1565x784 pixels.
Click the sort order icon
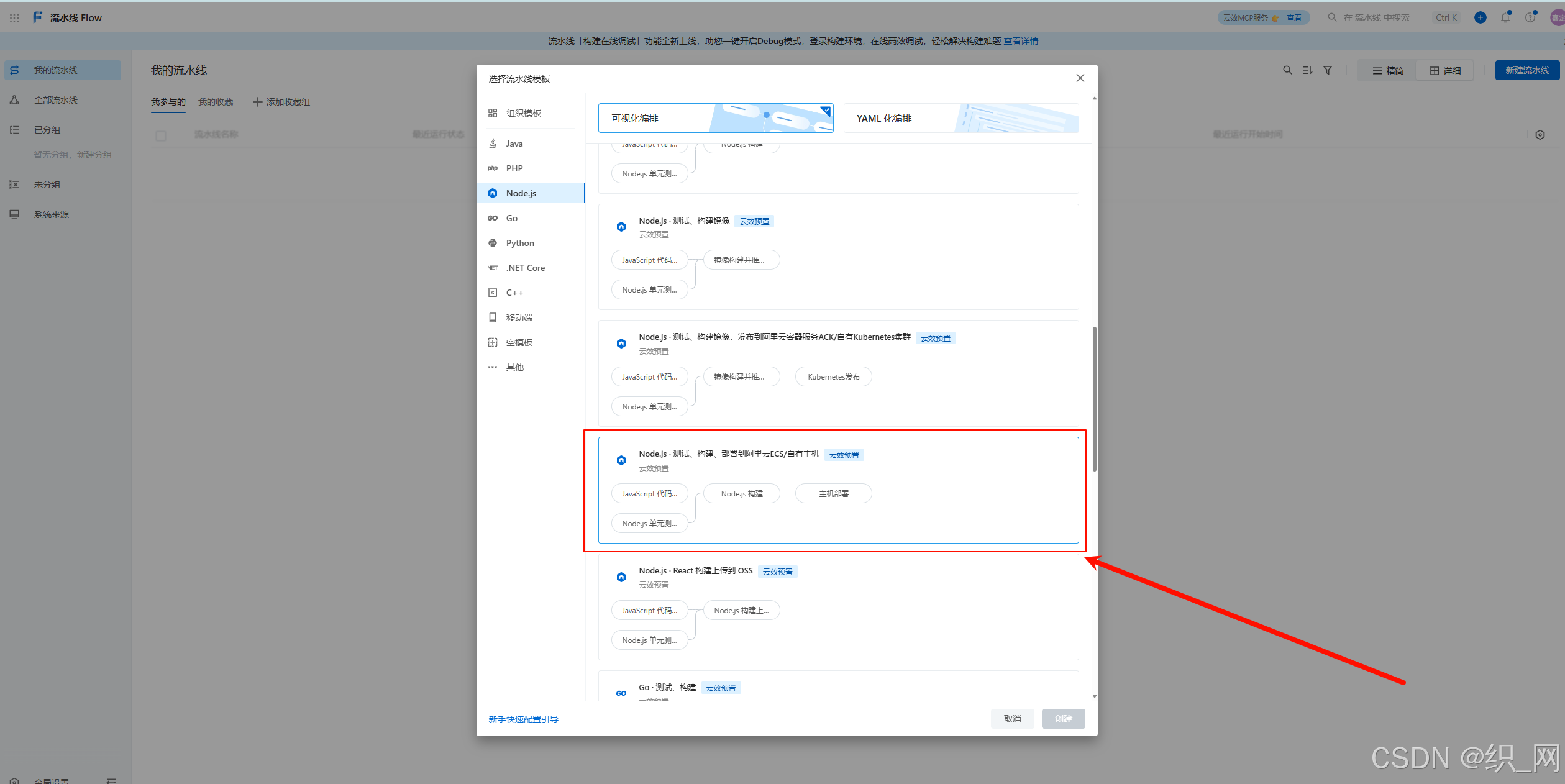pos(1307,71)
